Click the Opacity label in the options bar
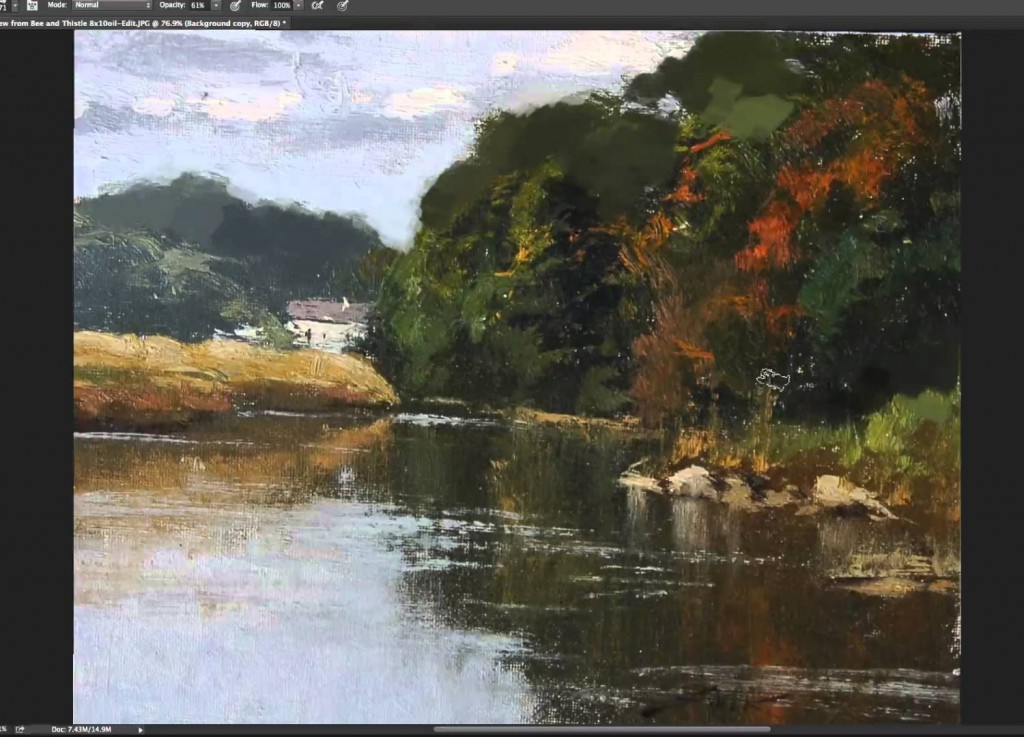Viewport: 1024px width, 737px height. (172, 5)
